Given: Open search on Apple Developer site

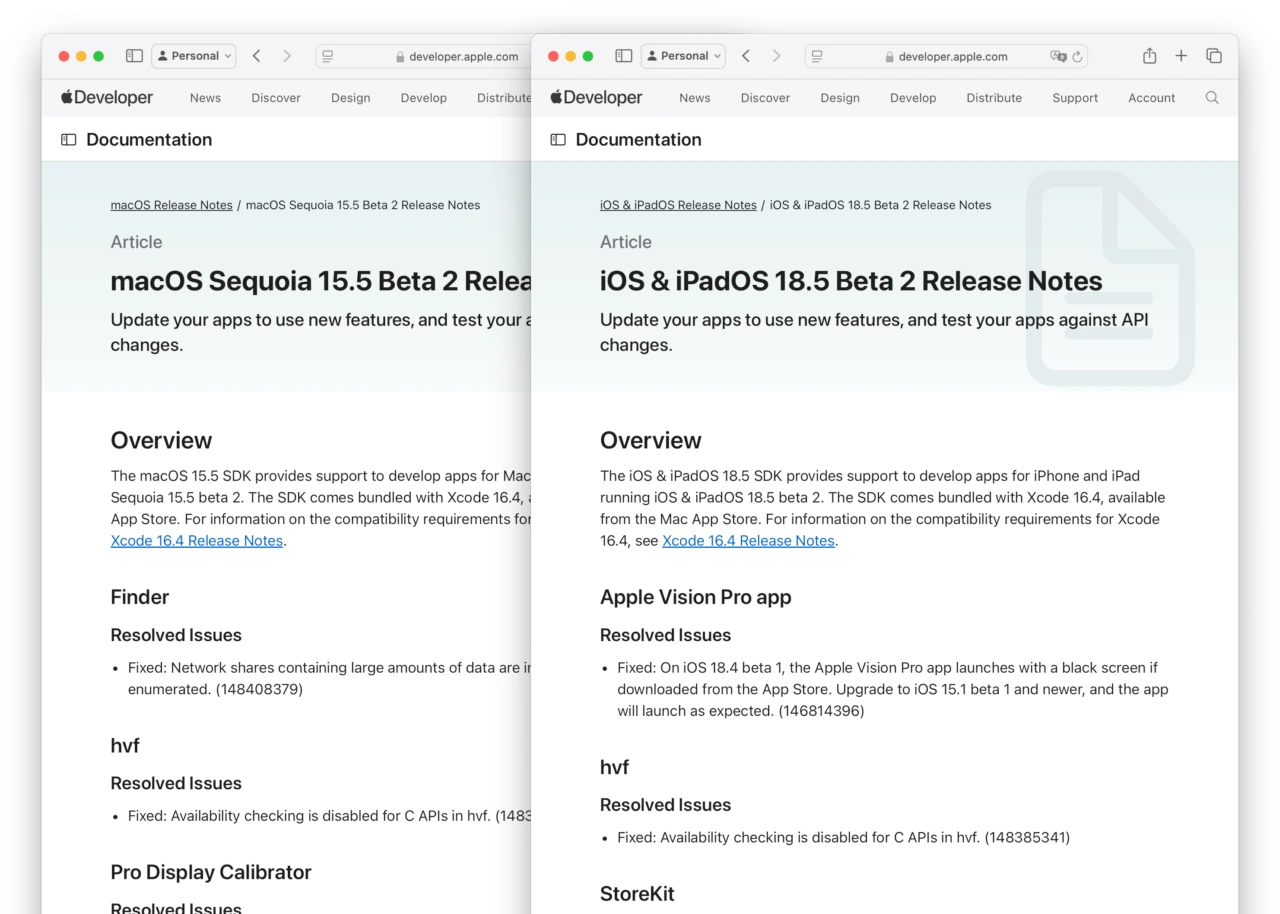Looking at the screenshot, I should click(x=1212, y=98).
